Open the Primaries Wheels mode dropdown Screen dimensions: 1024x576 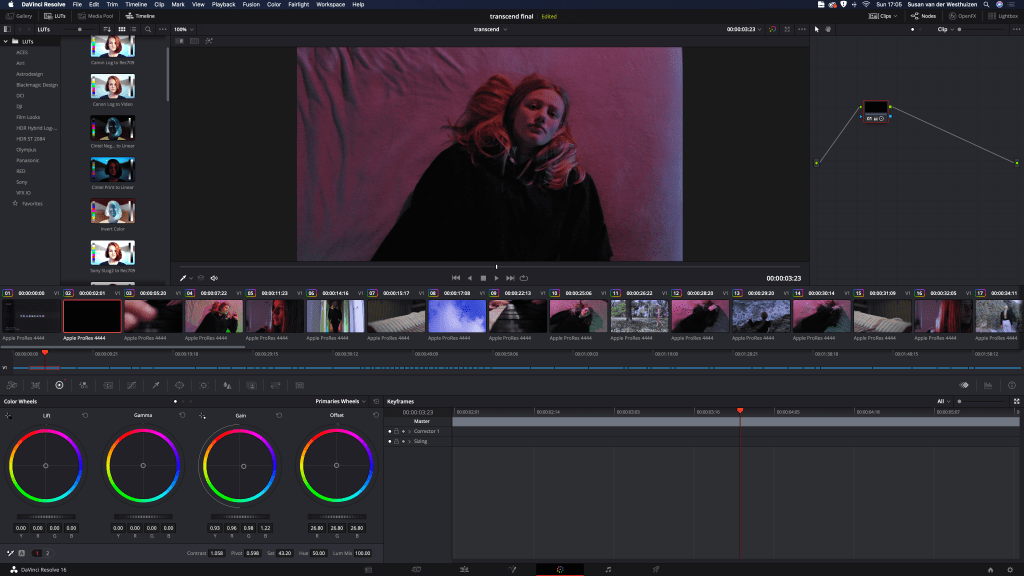(342, 401)
